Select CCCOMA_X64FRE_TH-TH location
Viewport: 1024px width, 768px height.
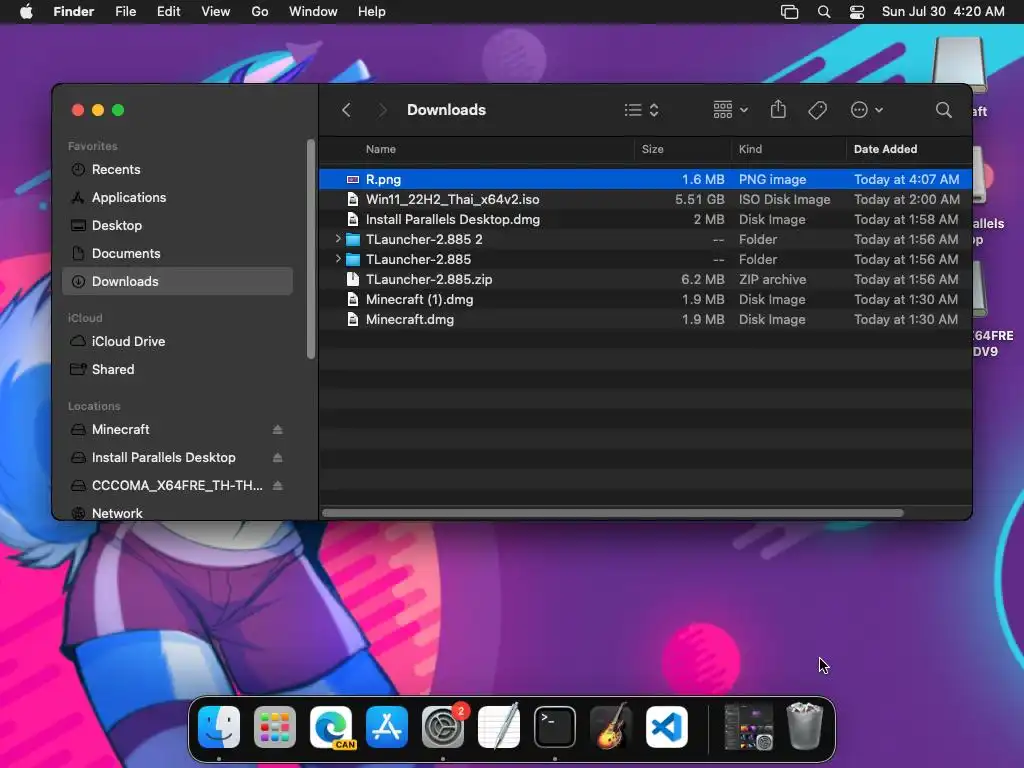[x=177, y=485]
